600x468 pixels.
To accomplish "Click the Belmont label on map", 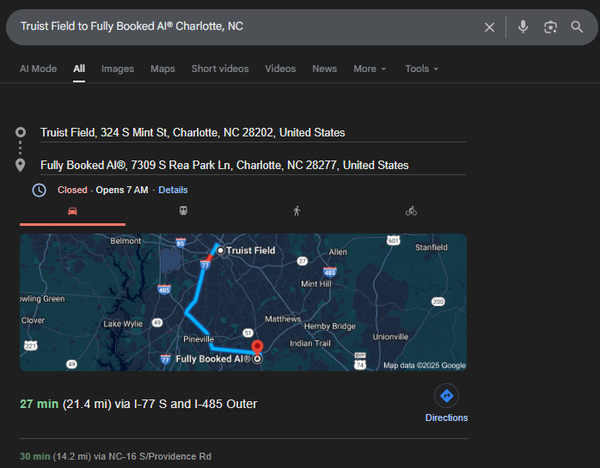I will pyautogui.click(x=126, y=241).
